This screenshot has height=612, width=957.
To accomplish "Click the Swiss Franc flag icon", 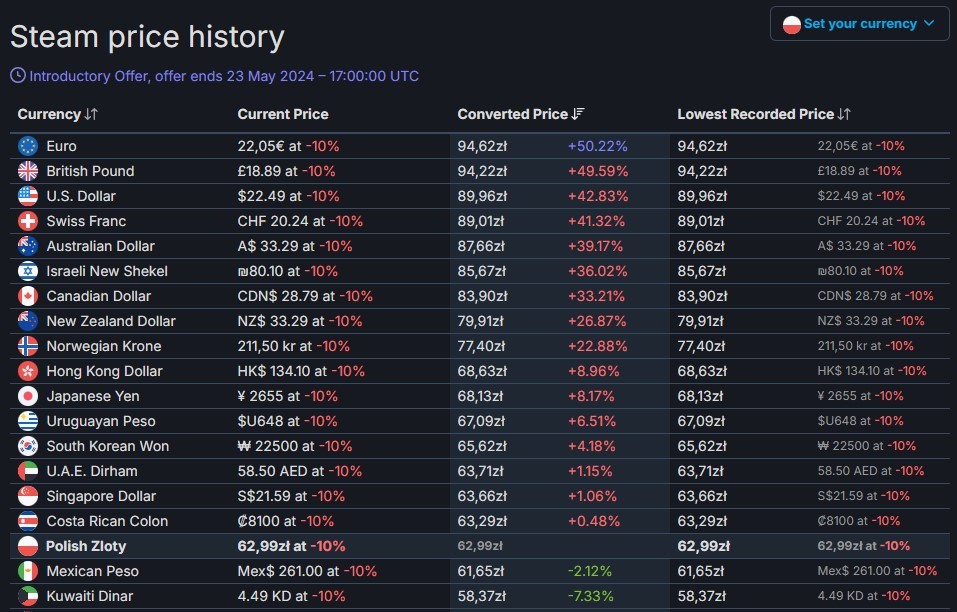I will pyautogui.click(x=27, y=221).
